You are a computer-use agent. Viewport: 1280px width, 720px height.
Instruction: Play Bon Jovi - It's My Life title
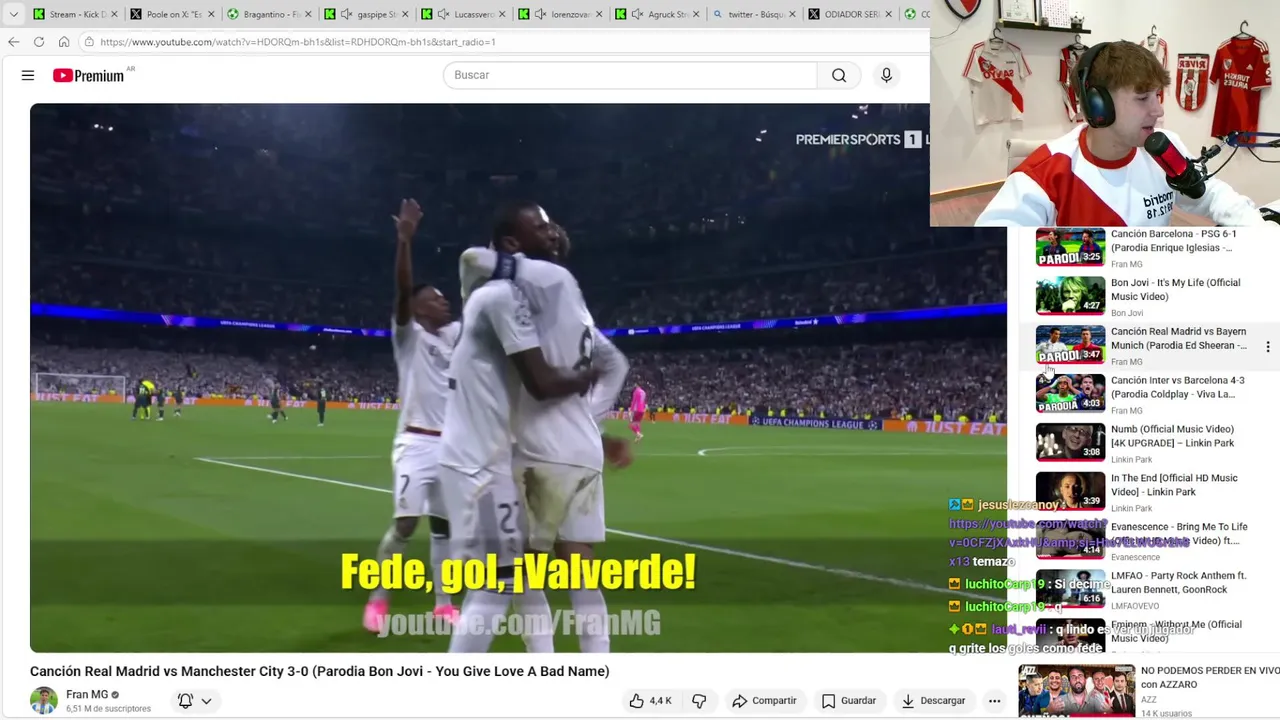point(1175,289)
